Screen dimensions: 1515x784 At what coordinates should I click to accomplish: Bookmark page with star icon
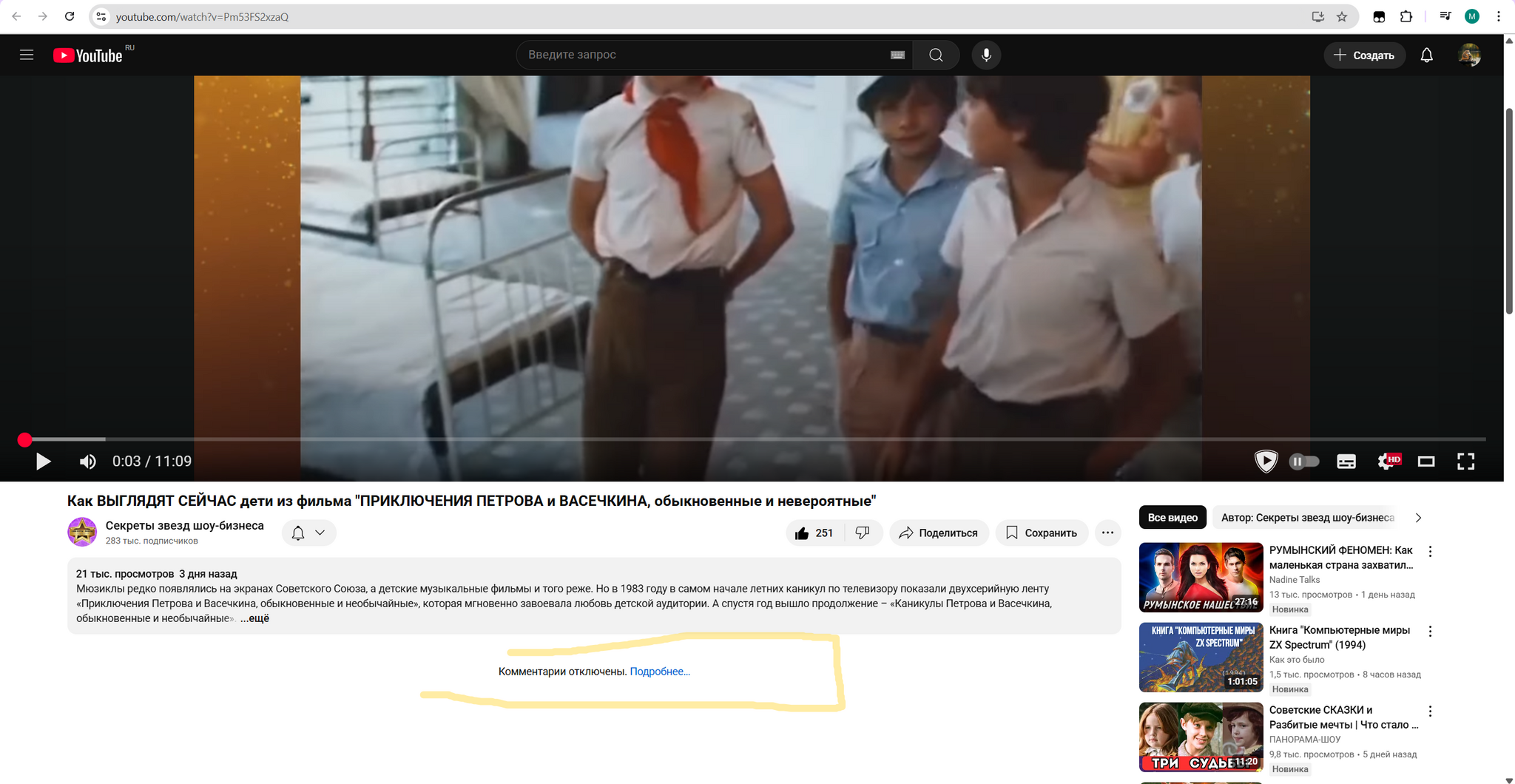[x=1342, y=16]
